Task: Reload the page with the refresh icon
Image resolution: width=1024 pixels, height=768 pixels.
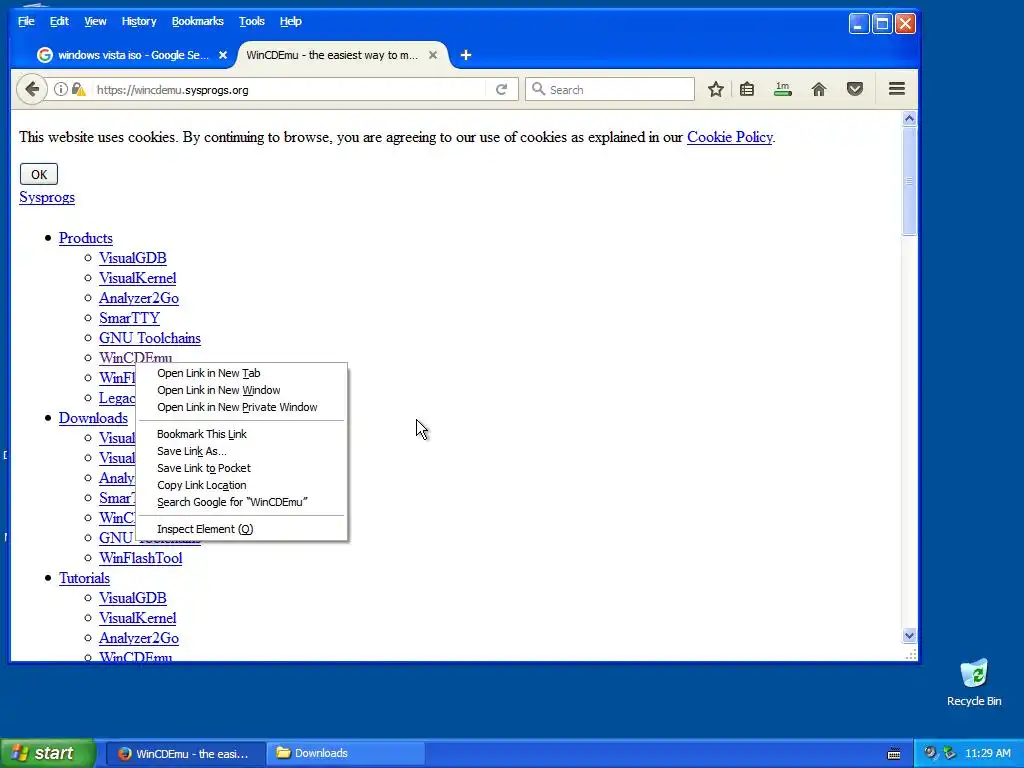Action: 502,89
